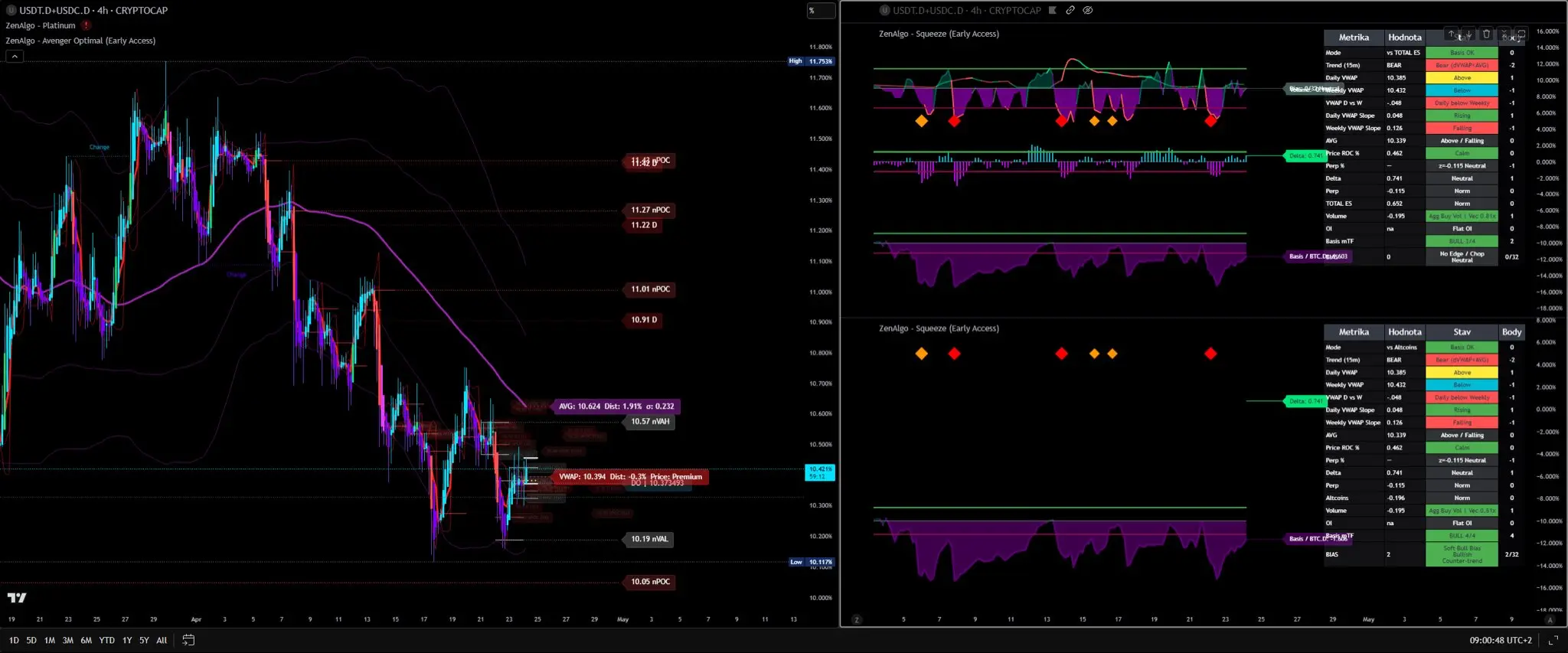Delete the upper Squeeze pane via trash icon
Viewport: 1568px width, 653px height.
tap(1486, 34)
